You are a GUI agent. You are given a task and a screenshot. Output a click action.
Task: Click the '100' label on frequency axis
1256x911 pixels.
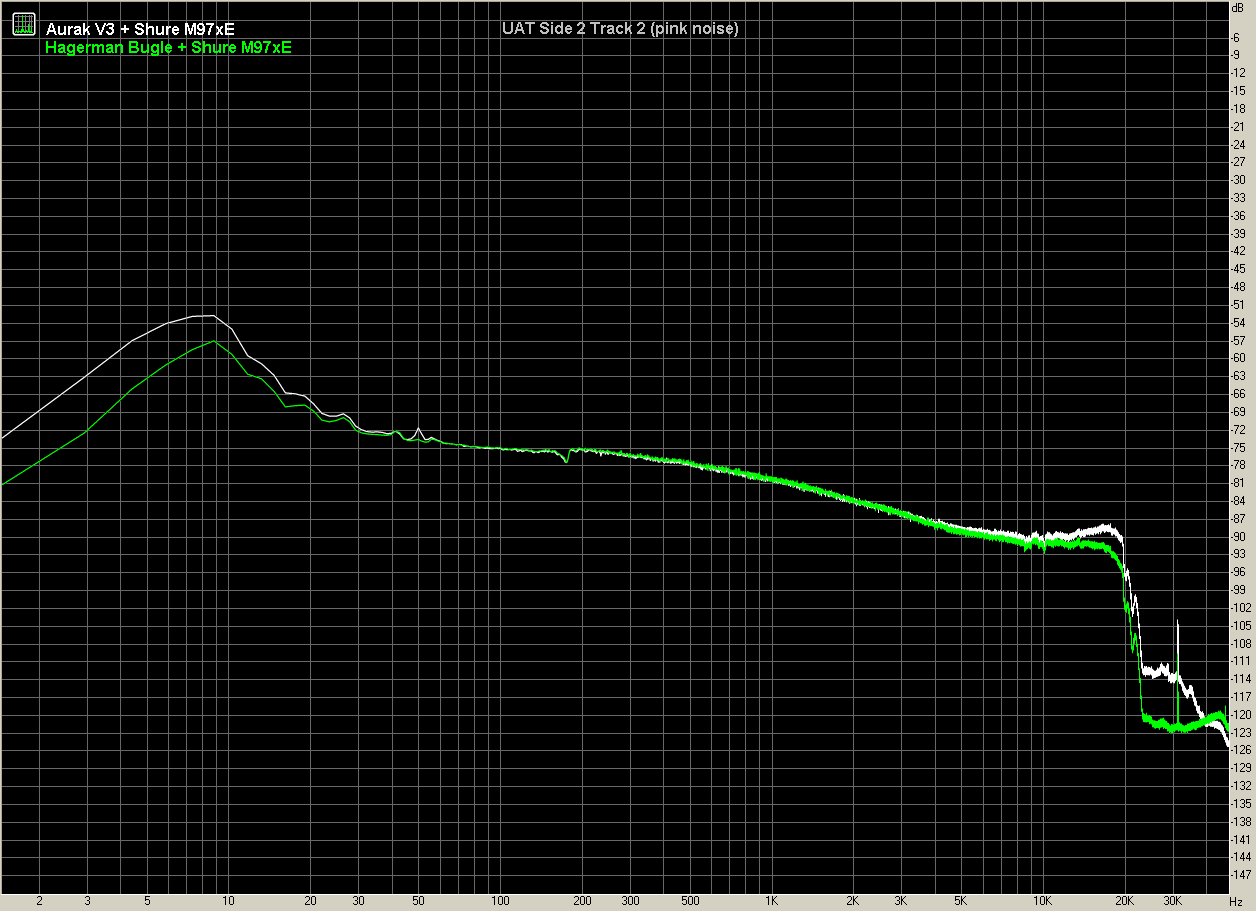coord(500,901)
